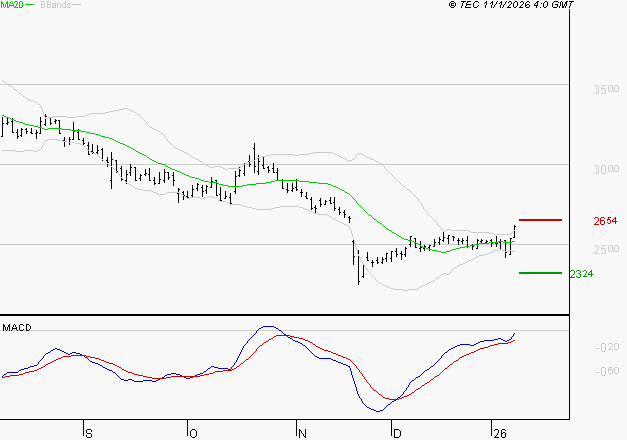Click the red resistance level line
The width and height of the screenshot is (627, 440).
click(540, 220)
